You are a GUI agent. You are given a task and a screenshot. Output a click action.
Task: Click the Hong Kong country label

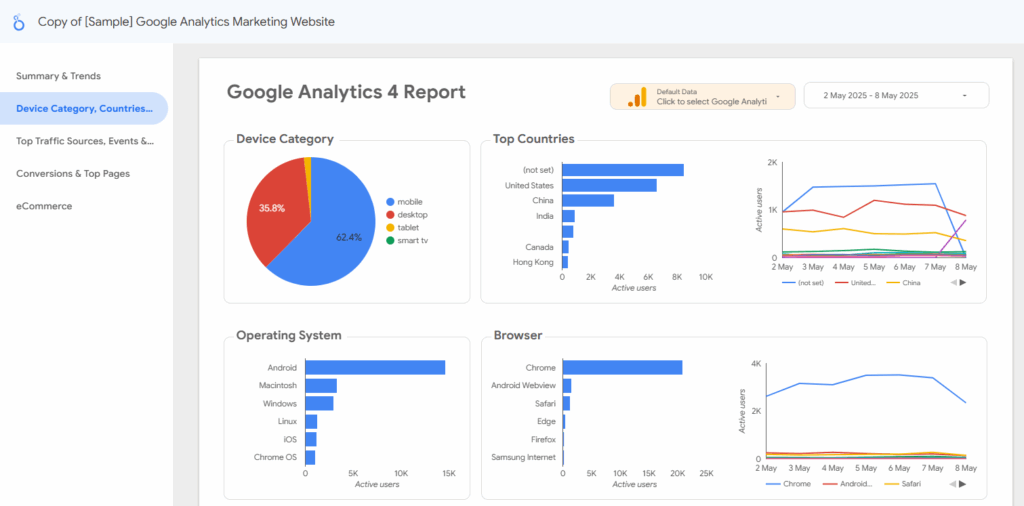tap(534, 262)
